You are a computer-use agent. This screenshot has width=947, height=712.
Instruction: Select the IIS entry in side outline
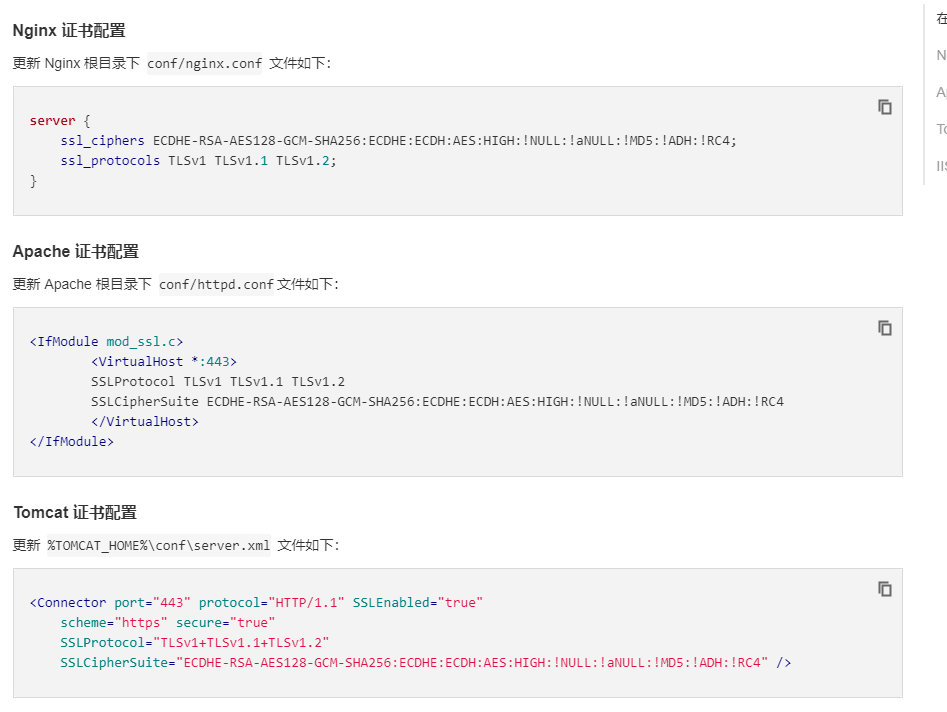(x=941, y=166)
